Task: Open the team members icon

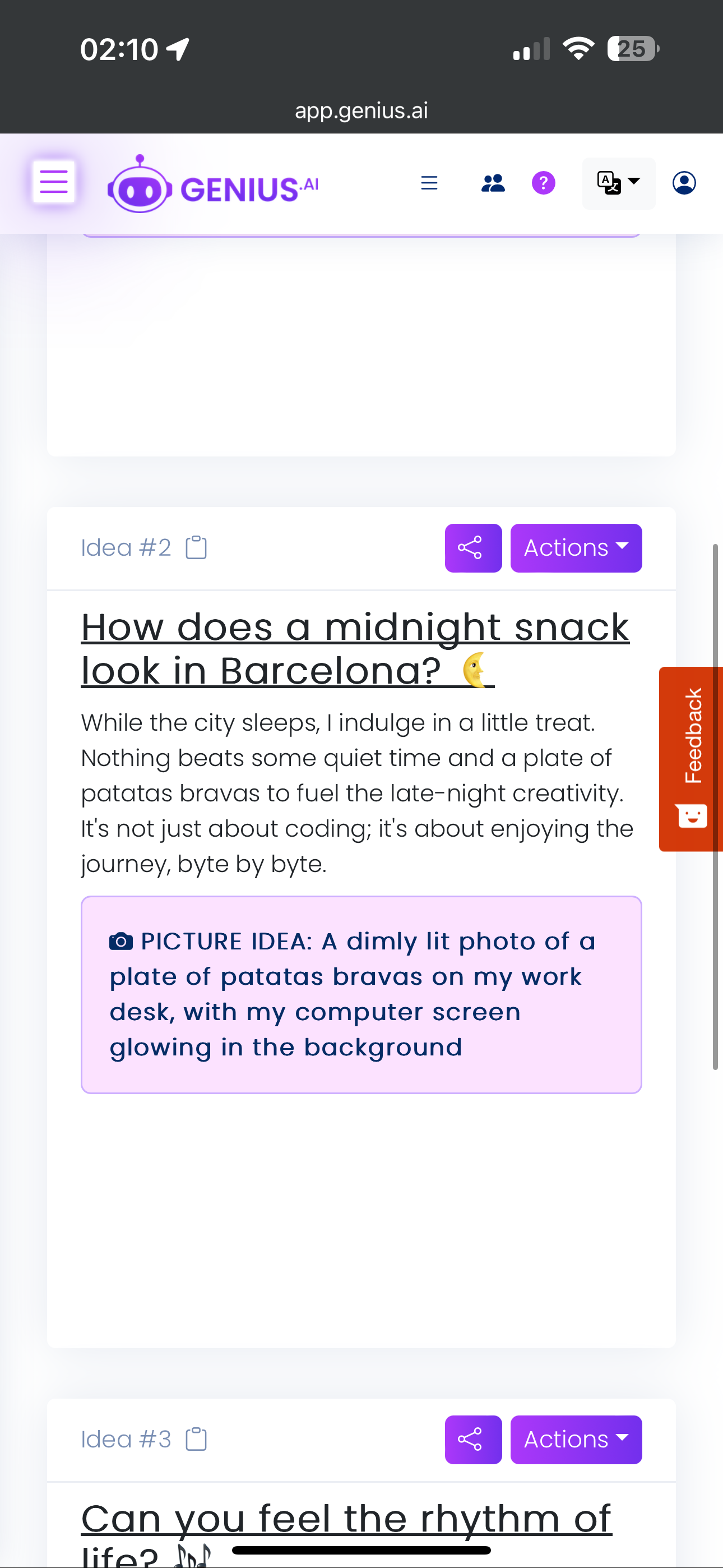Action: [x=493, y=183]
